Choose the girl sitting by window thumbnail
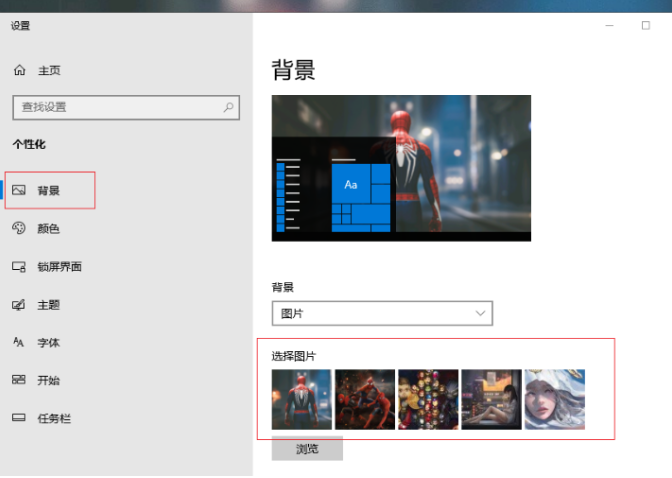This screenshot has height=478, width=672. 492,399
